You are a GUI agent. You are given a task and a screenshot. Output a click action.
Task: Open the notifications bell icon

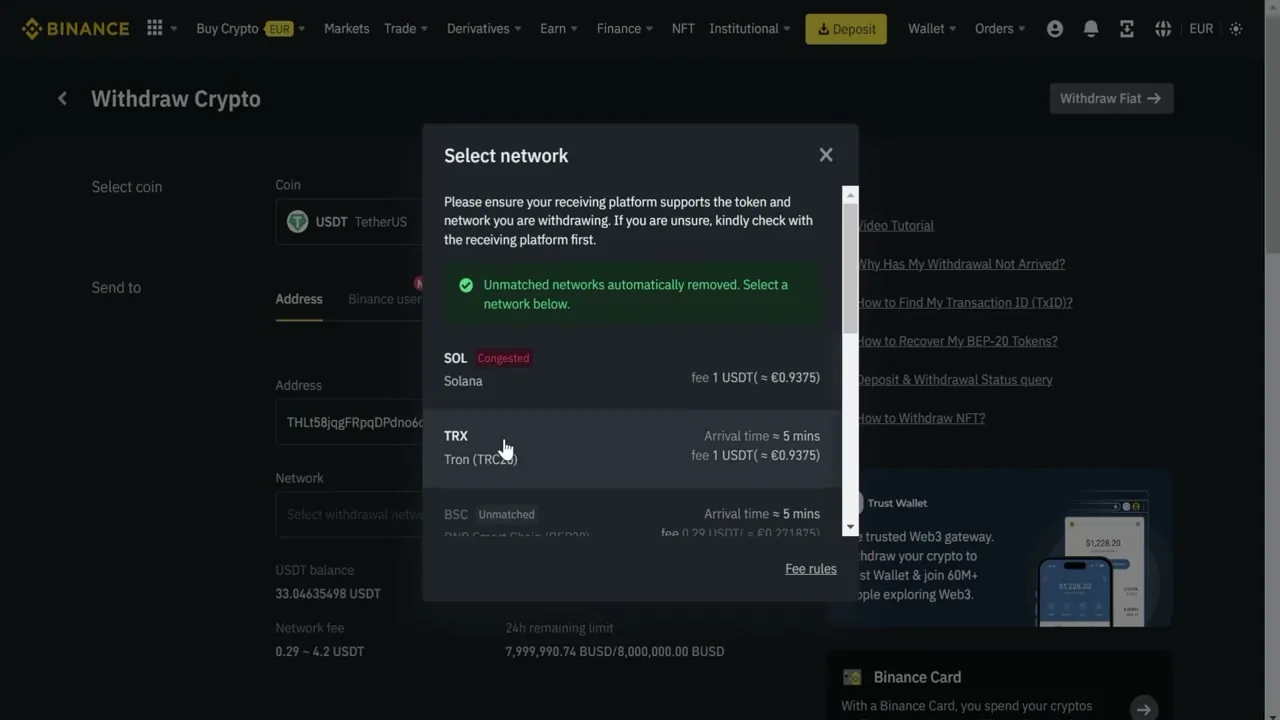1091,29
